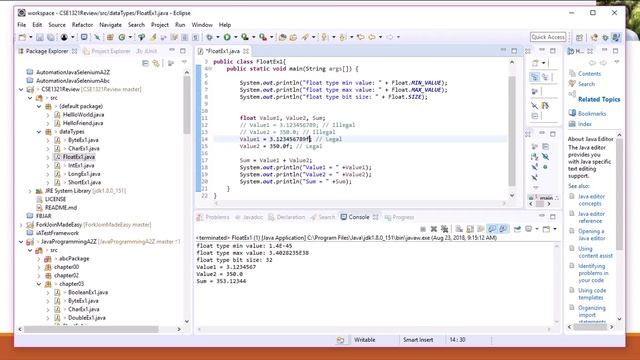Image resolution: width=640 pixels, height=360 pixels.
Task: Click the Open Perspective icon
Action: pos(579,37)
